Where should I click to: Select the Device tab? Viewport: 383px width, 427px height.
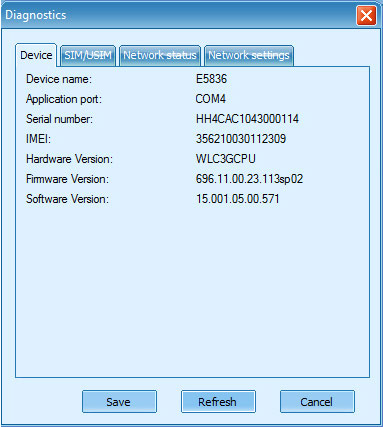coord(36,55)
